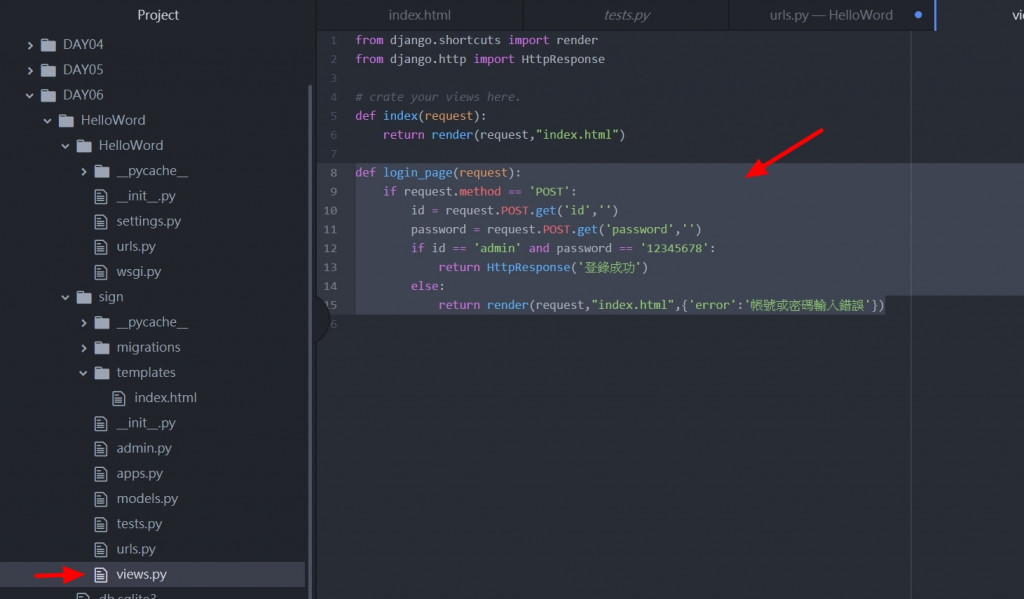The image size is (1024, 599).
Task: Click line number 8 in gutter
Action: pos(333,173)
